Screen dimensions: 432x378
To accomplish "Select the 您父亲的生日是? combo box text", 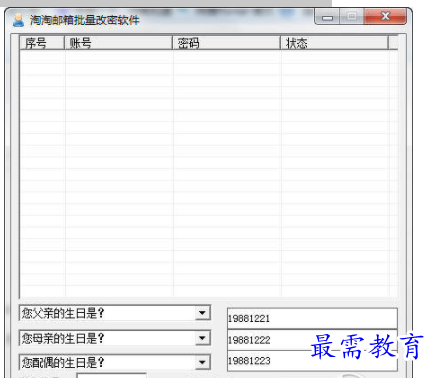I will [x=63, y=313].
